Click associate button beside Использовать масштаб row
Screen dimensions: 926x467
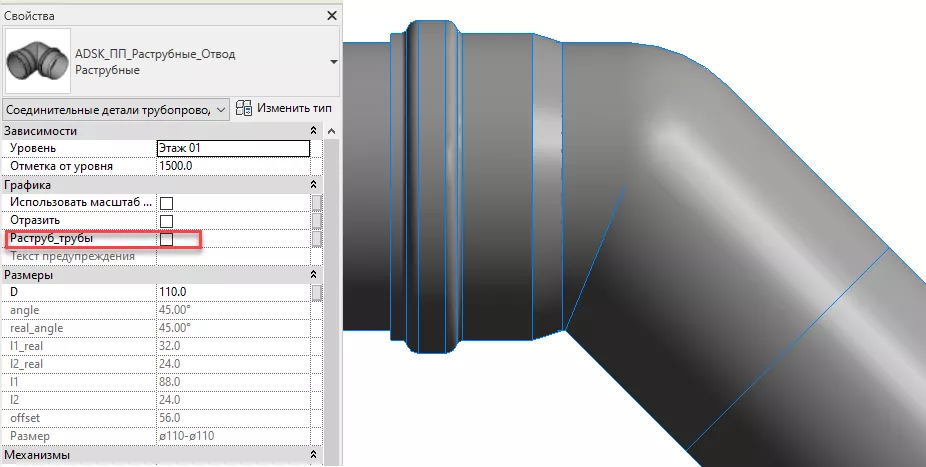pyautogui.click(x=317, y=203)
